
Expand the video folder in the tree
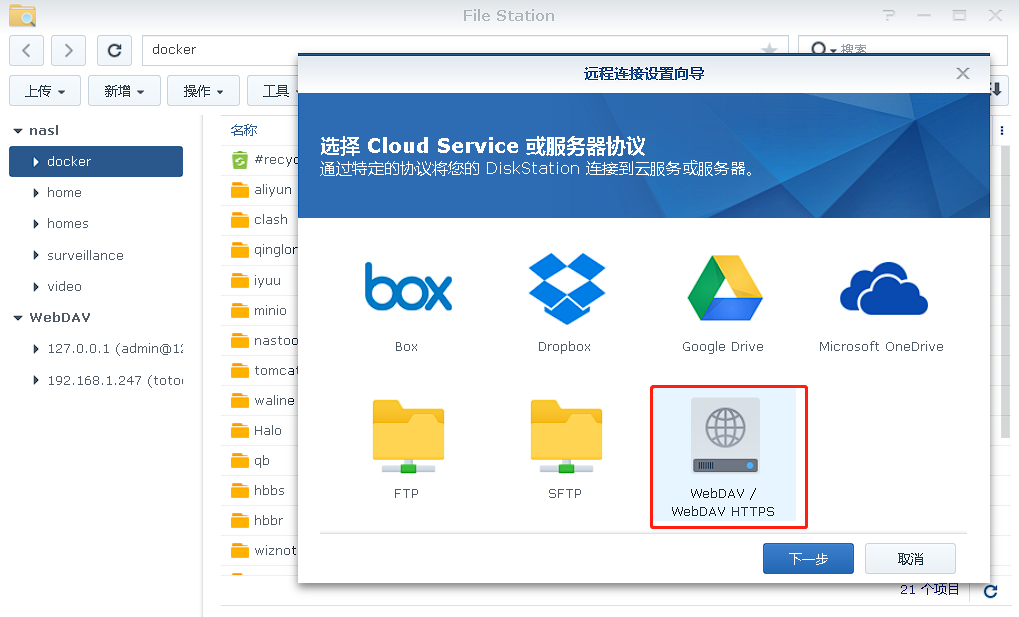pyautogui.click(x=36, y=287)
